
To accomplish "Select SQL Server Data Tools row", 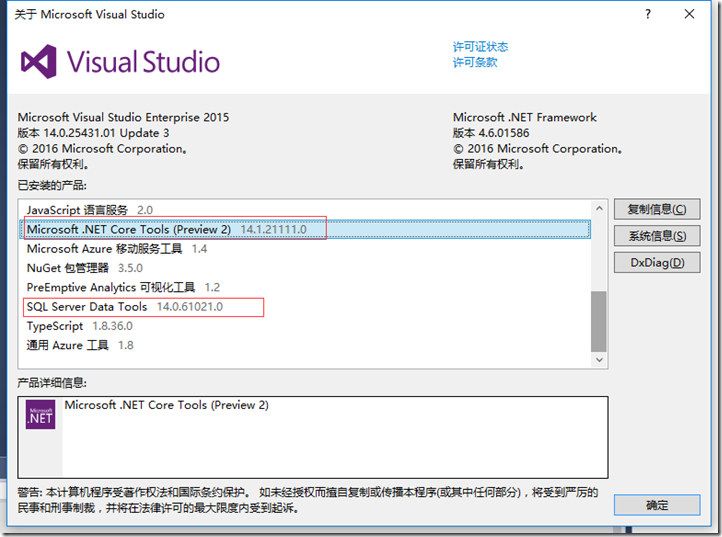I will coord(305,307).
